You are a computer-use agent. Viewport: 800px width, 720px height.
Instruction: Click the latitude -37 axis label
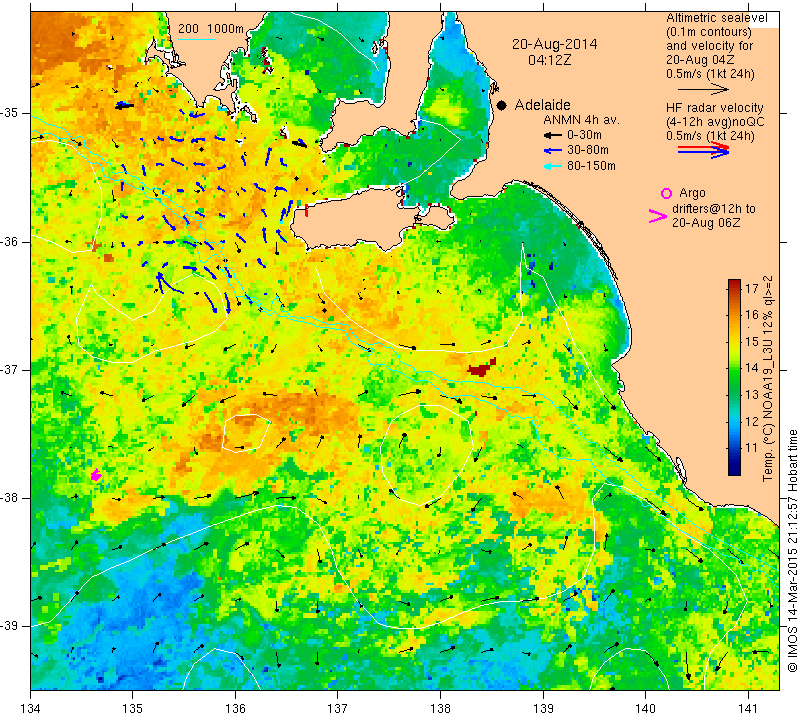pos(10,369)
